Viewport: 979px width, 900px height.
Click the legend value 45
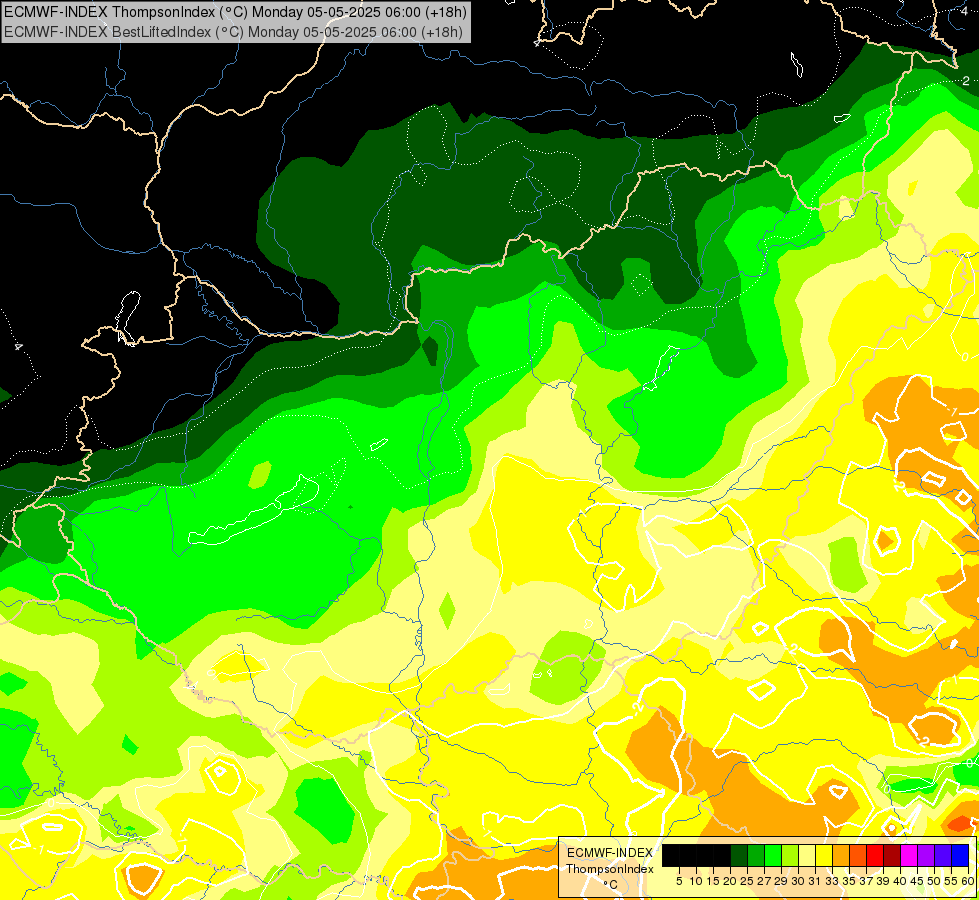pyautogui.click(x=917, y=881)
